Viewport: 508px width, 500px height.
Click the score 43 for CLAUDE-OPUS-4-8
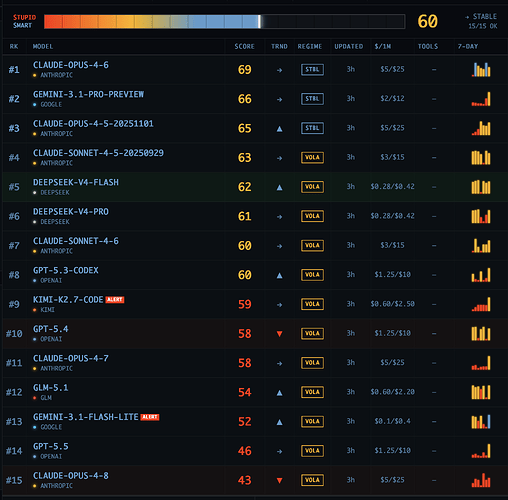(x=244, y=480)
